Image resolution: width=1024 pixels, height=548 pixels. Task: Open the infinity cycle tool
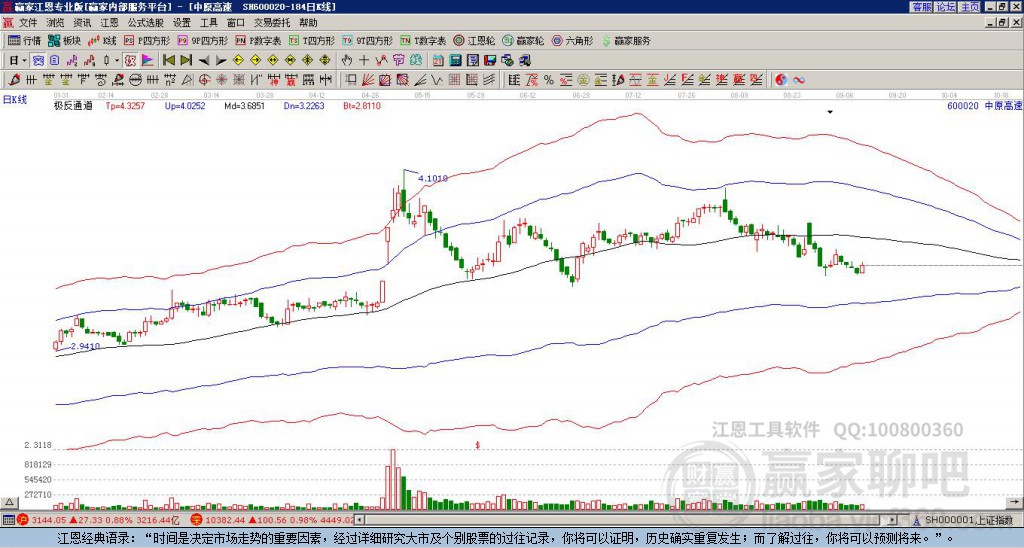(799, 80)
